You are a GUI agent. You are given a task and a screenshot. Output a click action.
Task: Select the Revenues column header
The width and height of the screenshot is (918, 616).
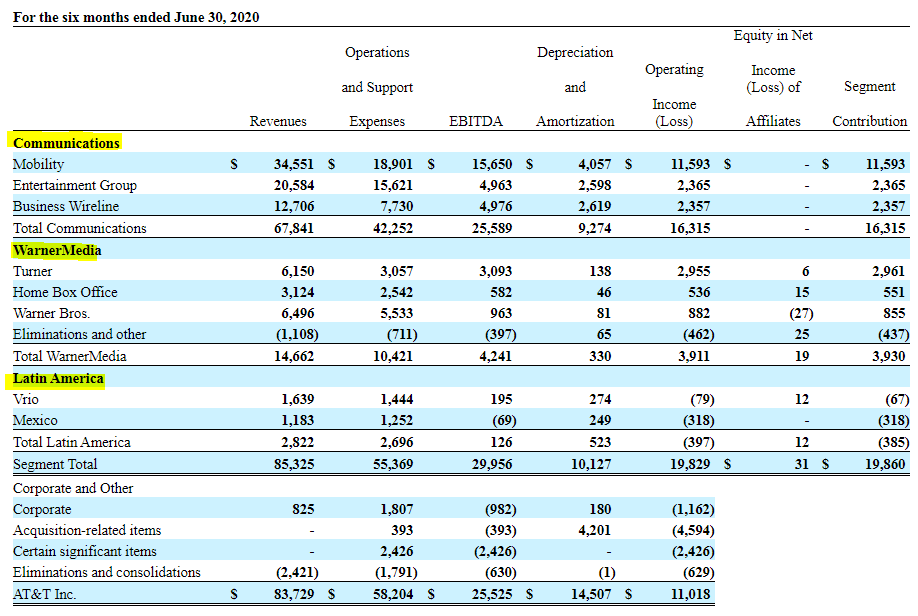click(278, 121)
